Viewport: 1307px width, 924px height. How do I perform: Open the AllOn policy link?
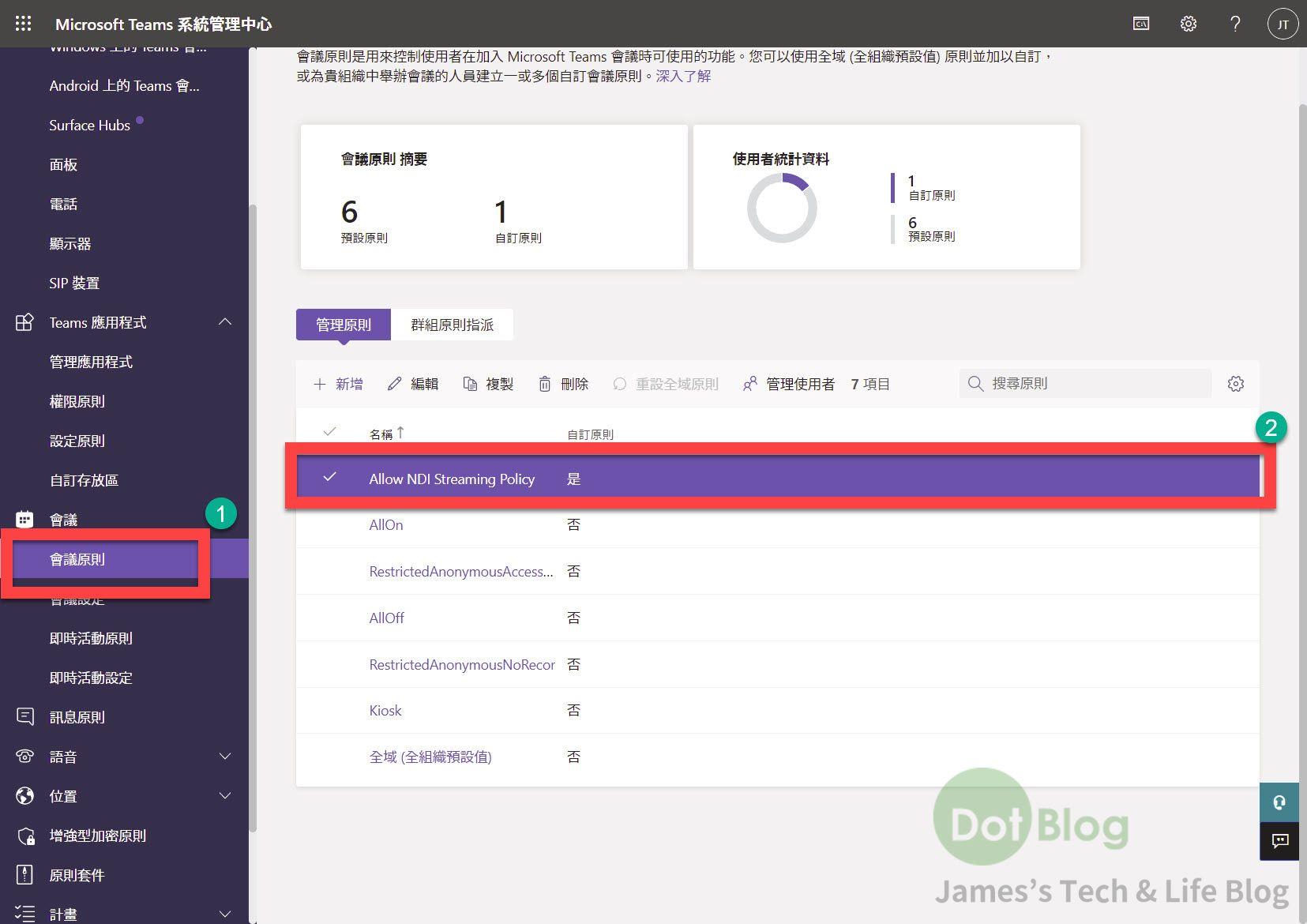point(386,525)
